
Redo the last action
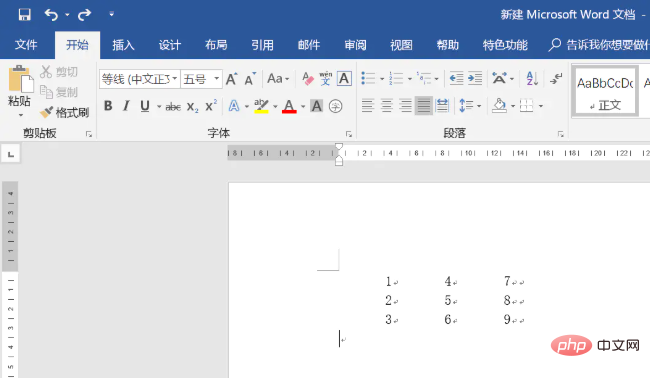pyautogui.click(x=85, y=15)
